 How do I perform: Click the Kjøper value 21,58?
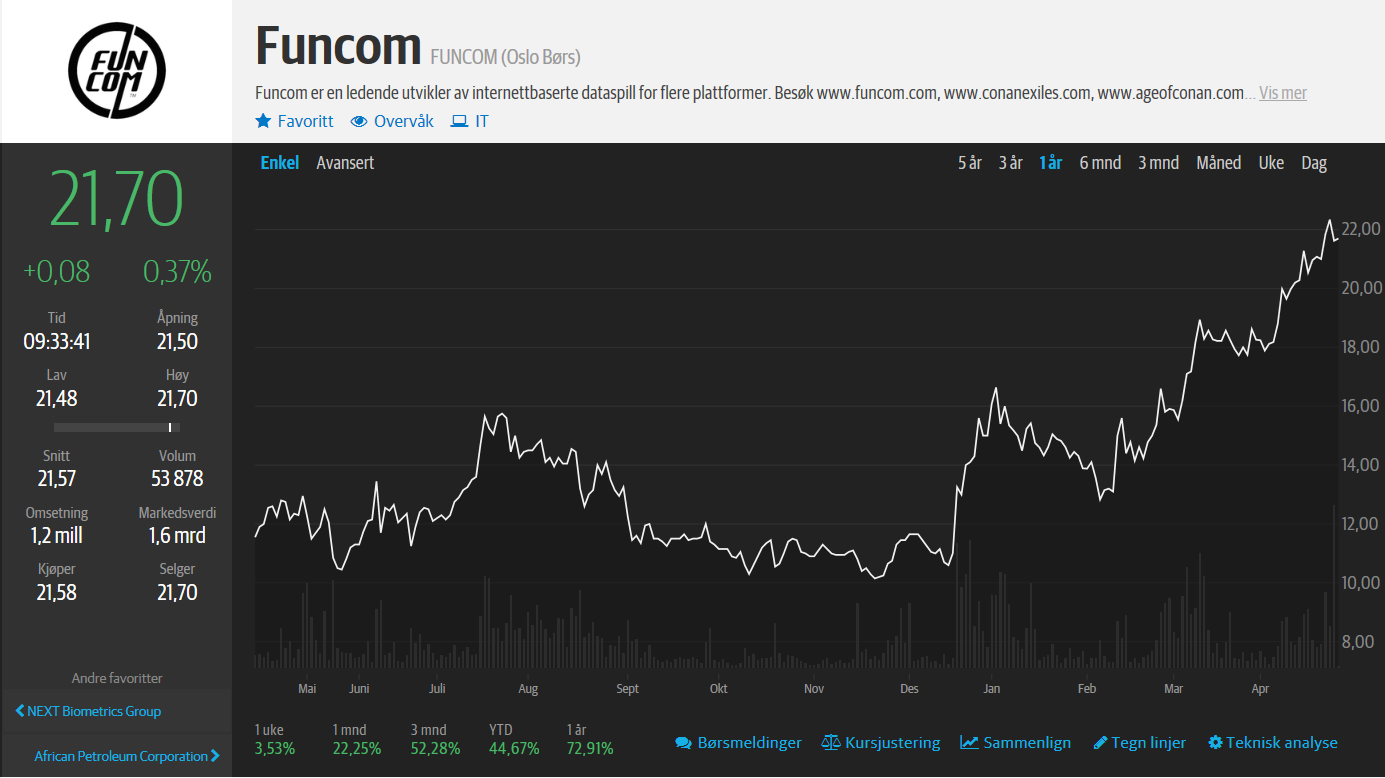(57, 593)
